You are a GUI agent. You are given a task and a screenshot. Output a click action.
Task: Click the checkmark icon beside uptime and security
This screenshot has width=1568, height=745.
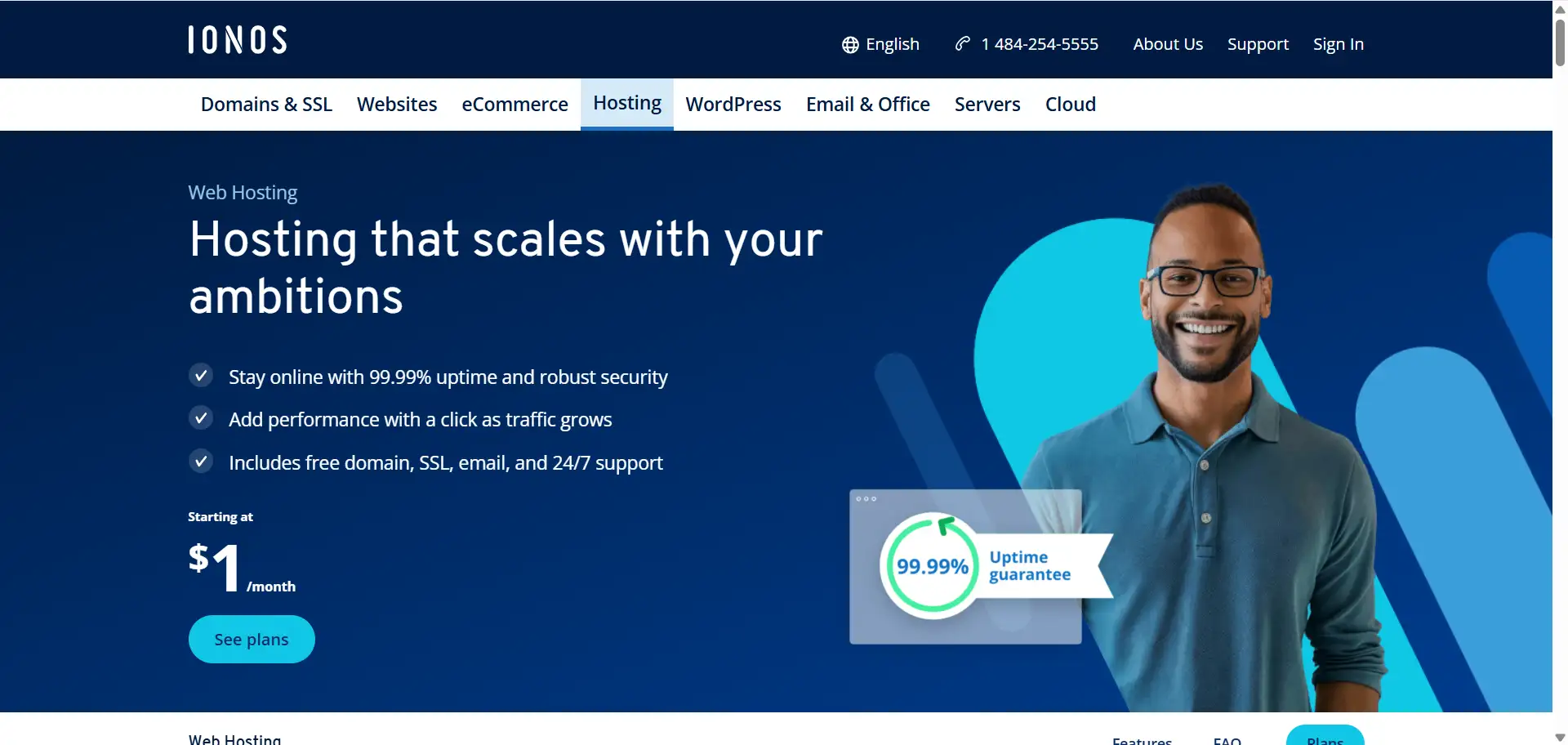point(201,376)
